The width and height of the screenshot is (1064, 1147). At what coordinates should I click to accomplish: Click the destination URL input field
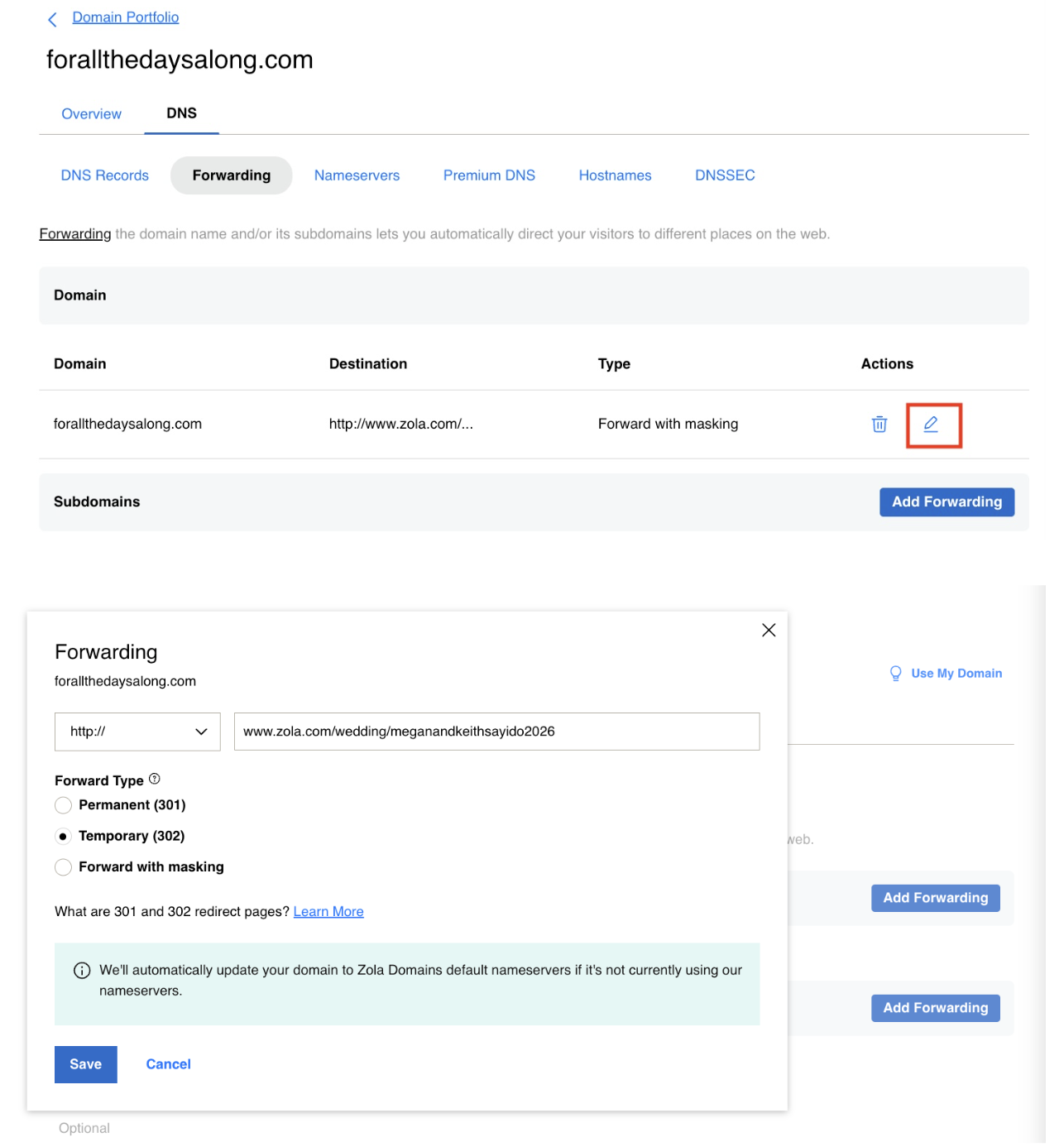point(496,732)
